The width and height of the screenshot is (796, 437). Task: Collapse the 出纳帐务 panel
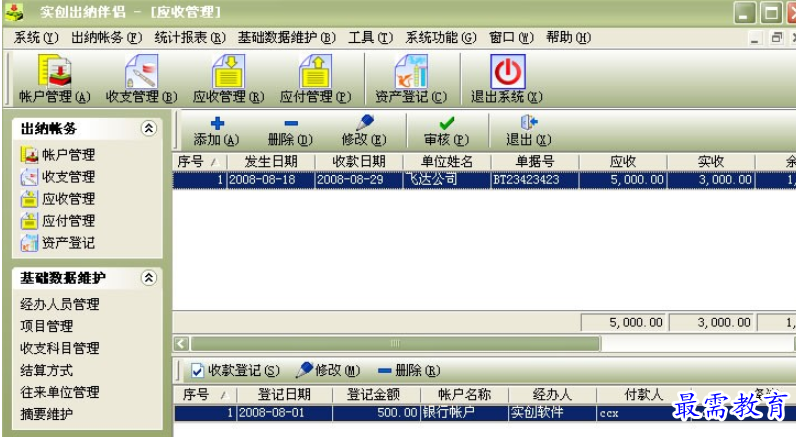149,128
